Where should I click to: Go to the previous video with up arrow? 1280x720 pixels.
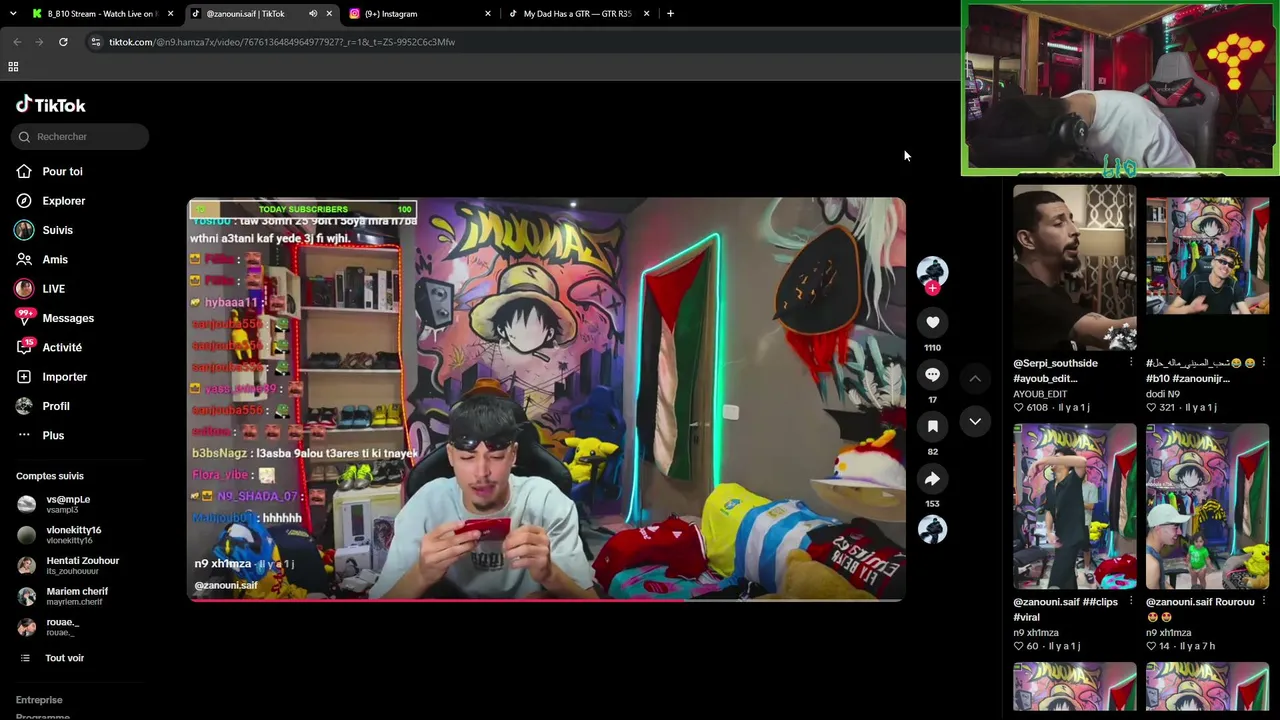tap(975, 378)
